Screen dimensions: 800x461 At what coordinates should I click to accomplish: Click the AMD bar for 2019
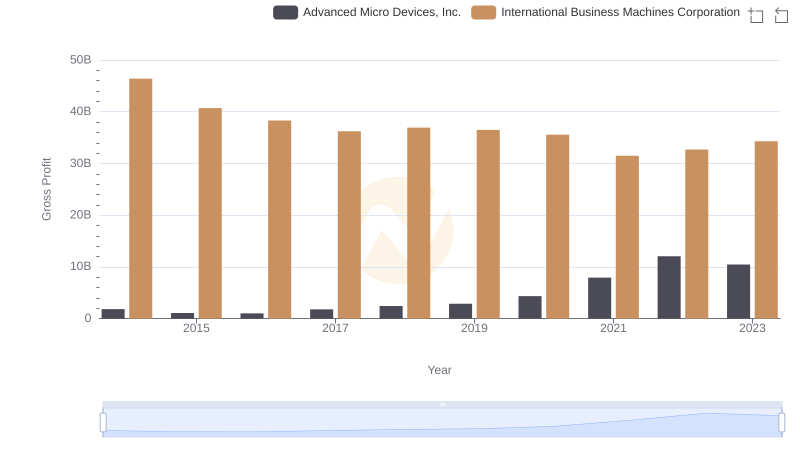click(460, 311)
